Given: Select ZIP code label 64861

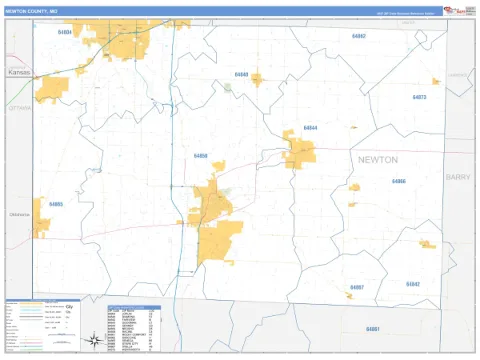Looking at the screenshot, I should (373, 329).
